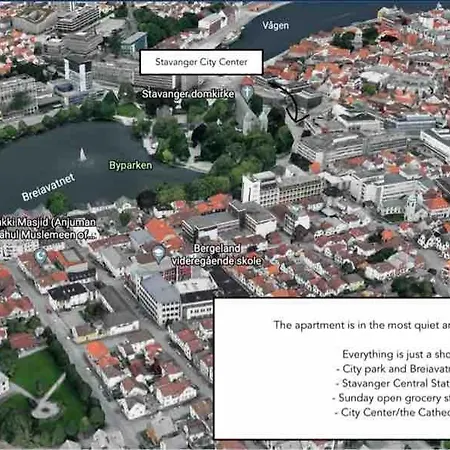Click the curved black arrow annotation
The width and height of the screenshot is (450, 450).
point(289,102)
